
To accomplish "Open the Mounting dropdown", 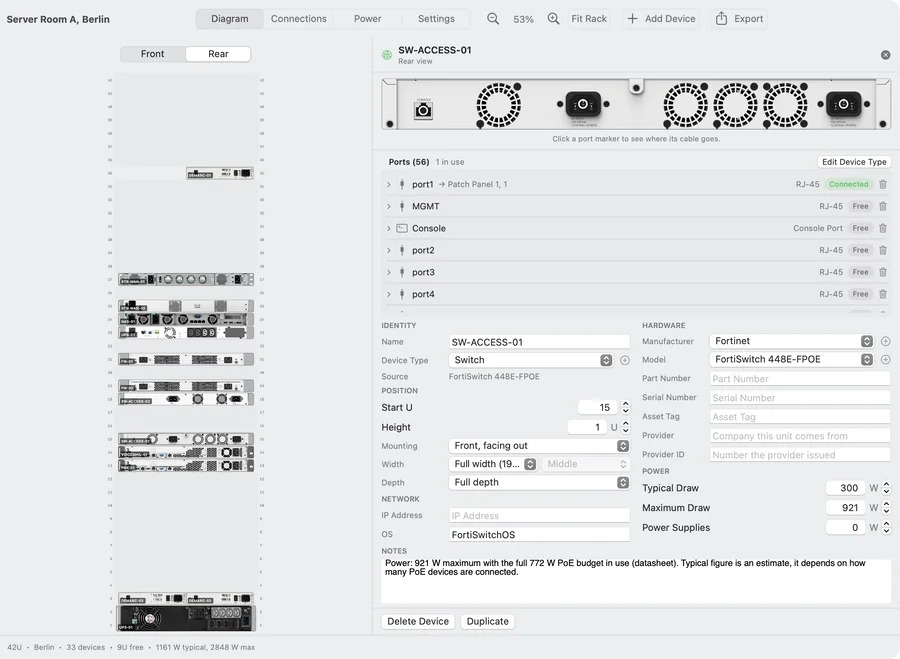I will tap(538, 445).
